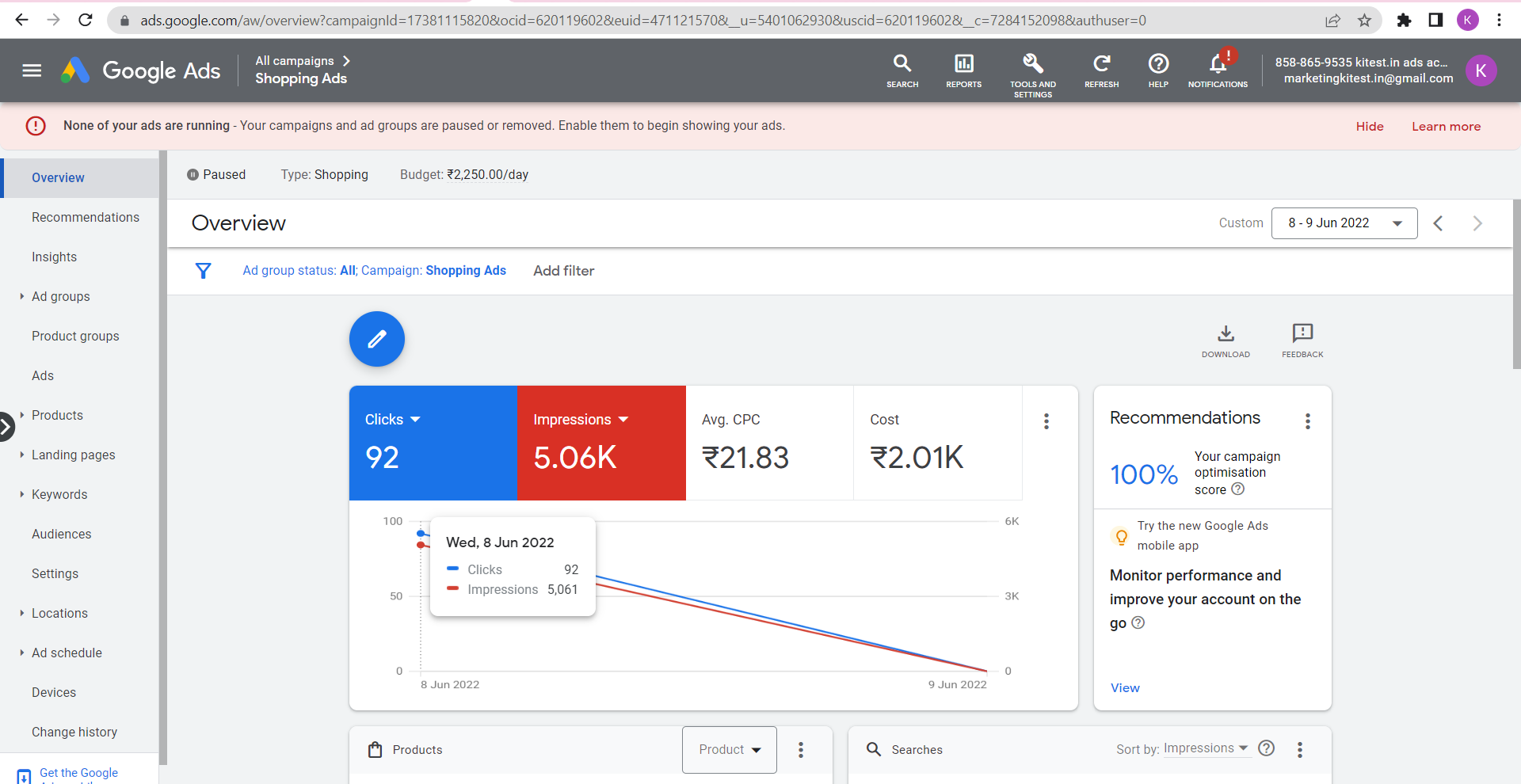Viewport: 1521px width, 784px height.
Task: Open Change history page
Action: (74, 732)
